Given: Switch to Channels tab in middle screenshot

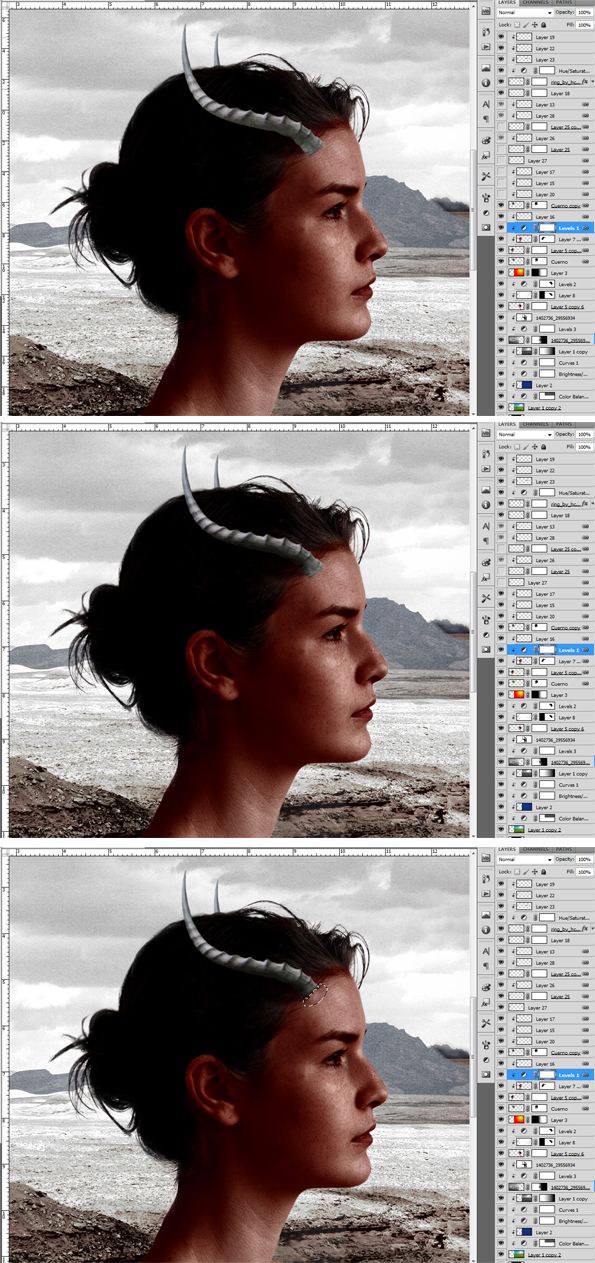Looking at the screenshot, I should (x=535, y=424).
